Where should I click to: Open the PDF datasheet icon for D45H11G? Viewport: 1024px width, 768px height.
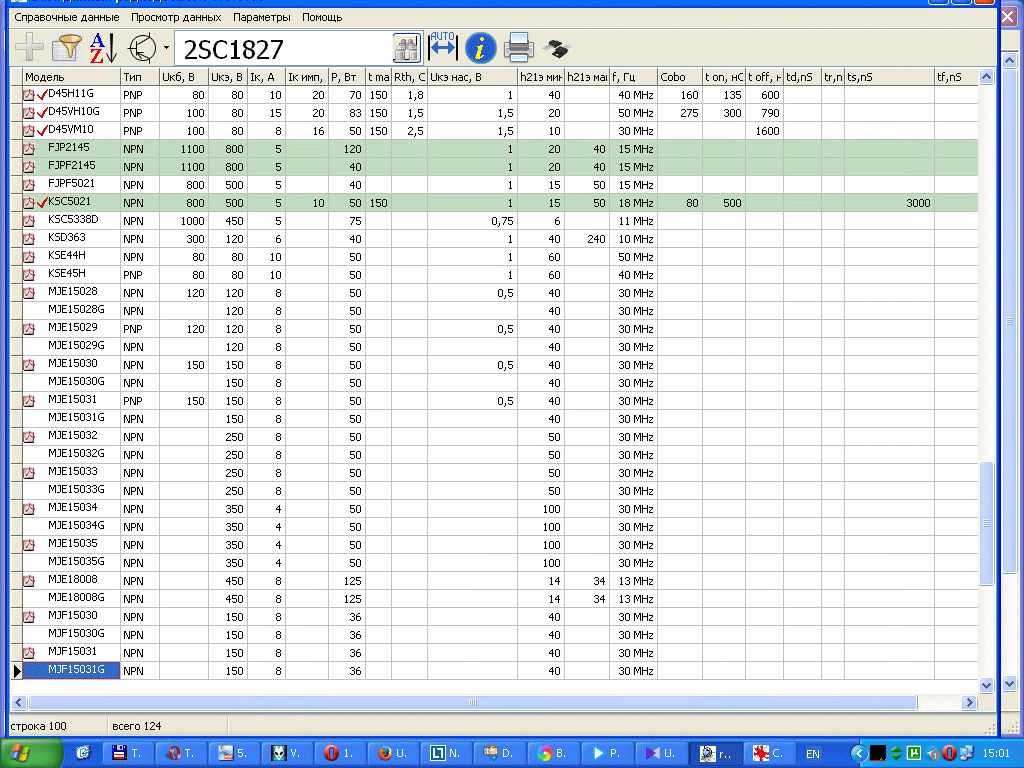(29, 95)
